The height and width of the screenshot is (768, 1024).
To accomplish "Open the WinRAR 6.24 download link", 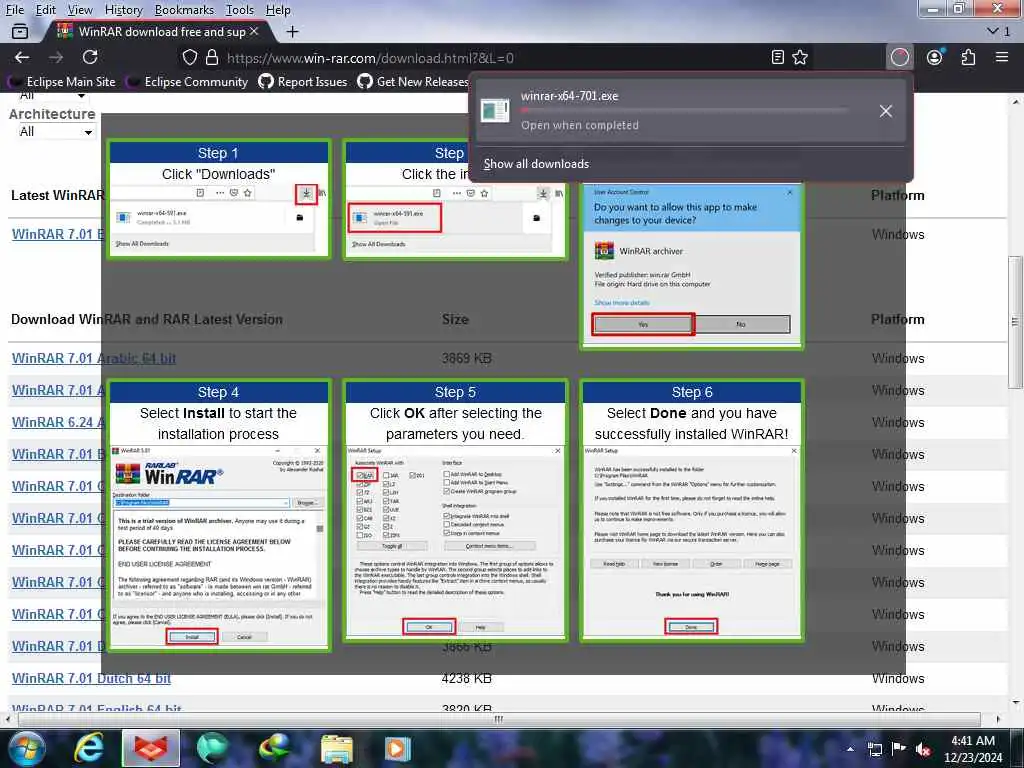I will tap(57, 423).
